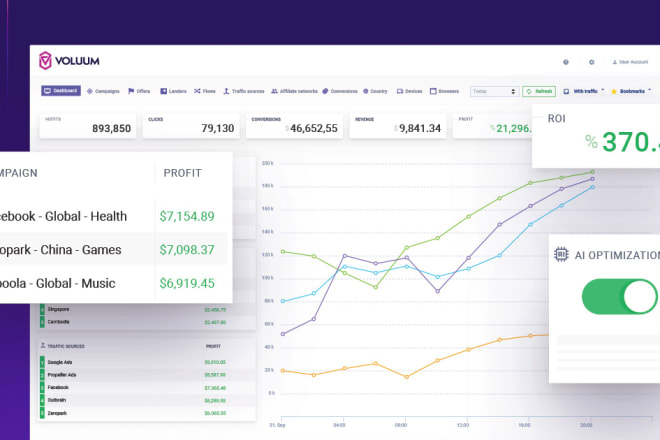Click profit value $7,098.37
This screenshot has width=660, height=440.
click(187, 250)
